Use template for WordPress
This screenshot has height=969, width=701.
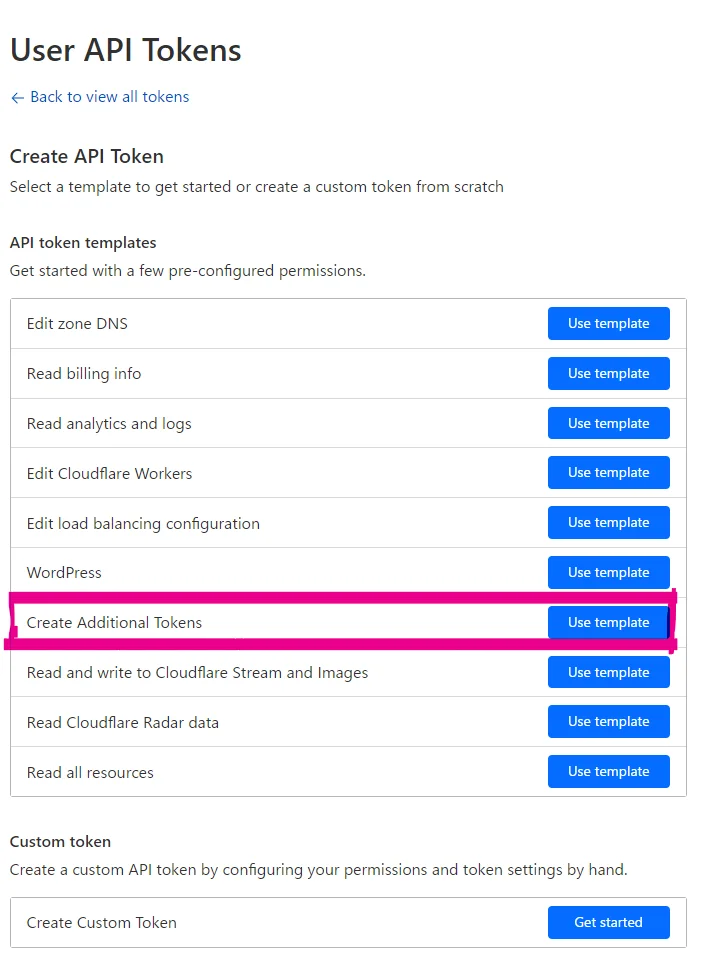[x=608, y=572]
